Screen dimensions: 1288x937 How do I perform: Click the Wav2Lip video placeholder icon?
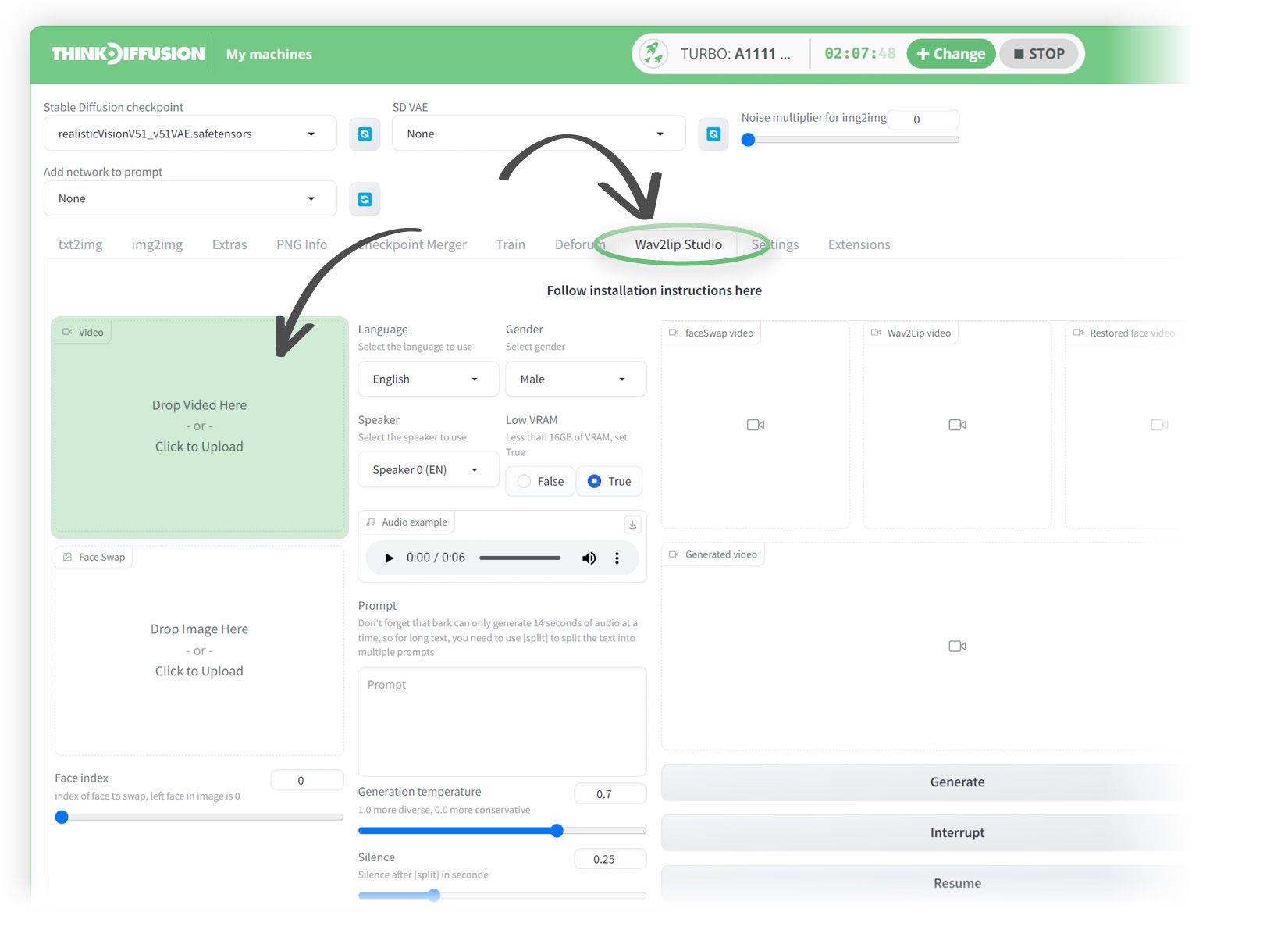pos(958,425)
